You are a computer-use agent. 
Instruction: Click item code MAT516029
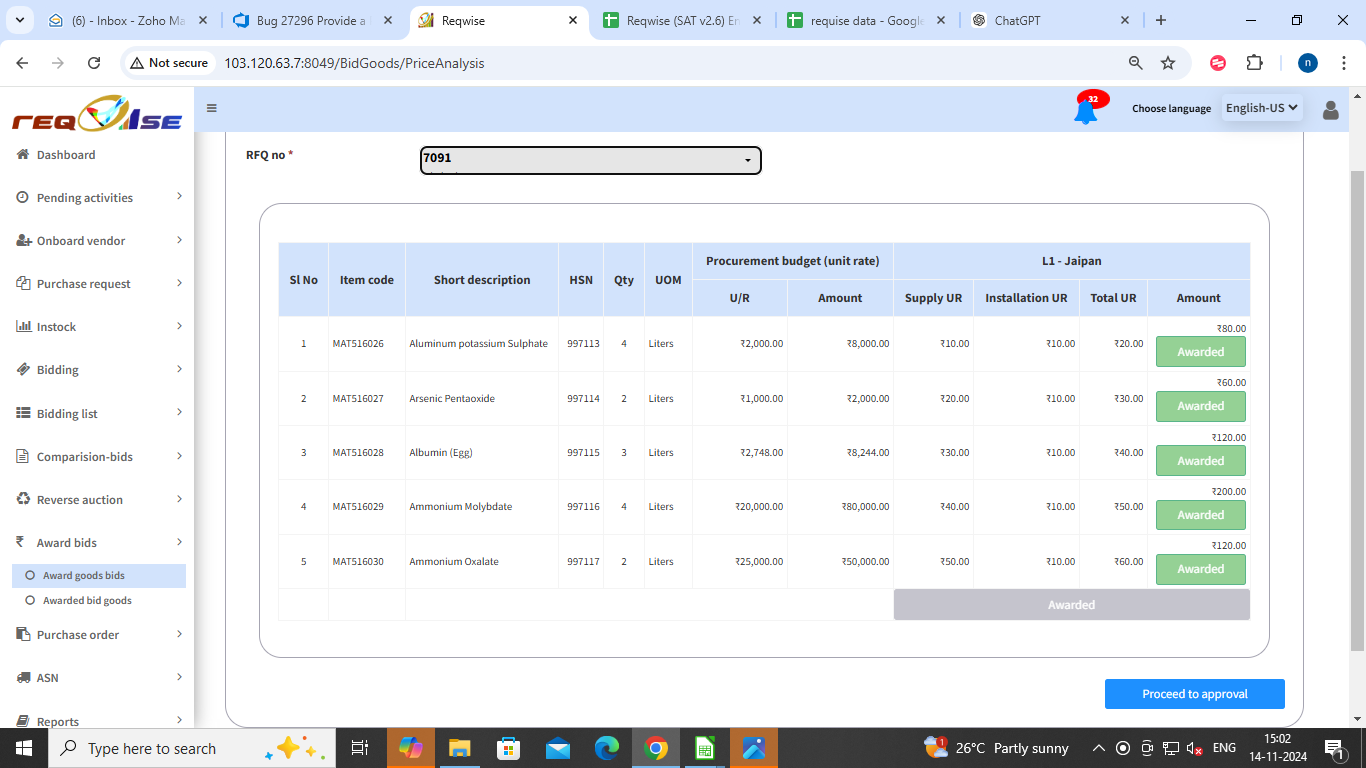tap(358, 507)
